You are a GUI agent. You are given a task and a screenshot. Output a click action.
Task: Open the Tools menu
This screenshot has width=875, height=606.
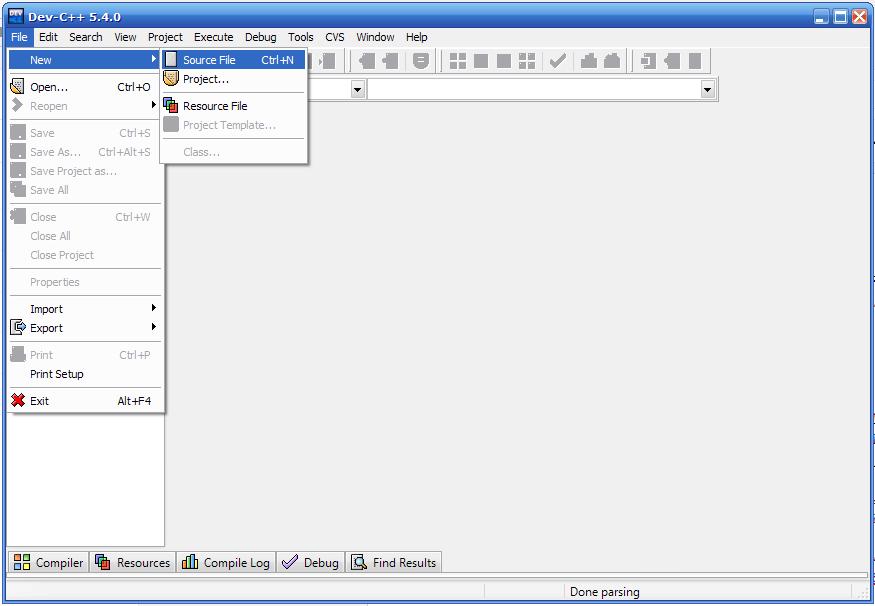coord(300,37)
